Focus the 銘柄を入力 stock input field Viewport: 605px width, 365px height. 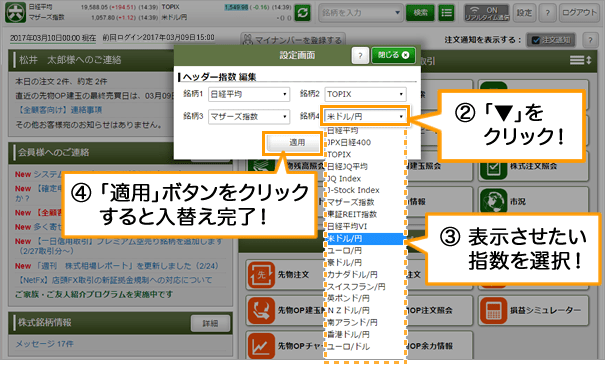(x=360, y=13)
